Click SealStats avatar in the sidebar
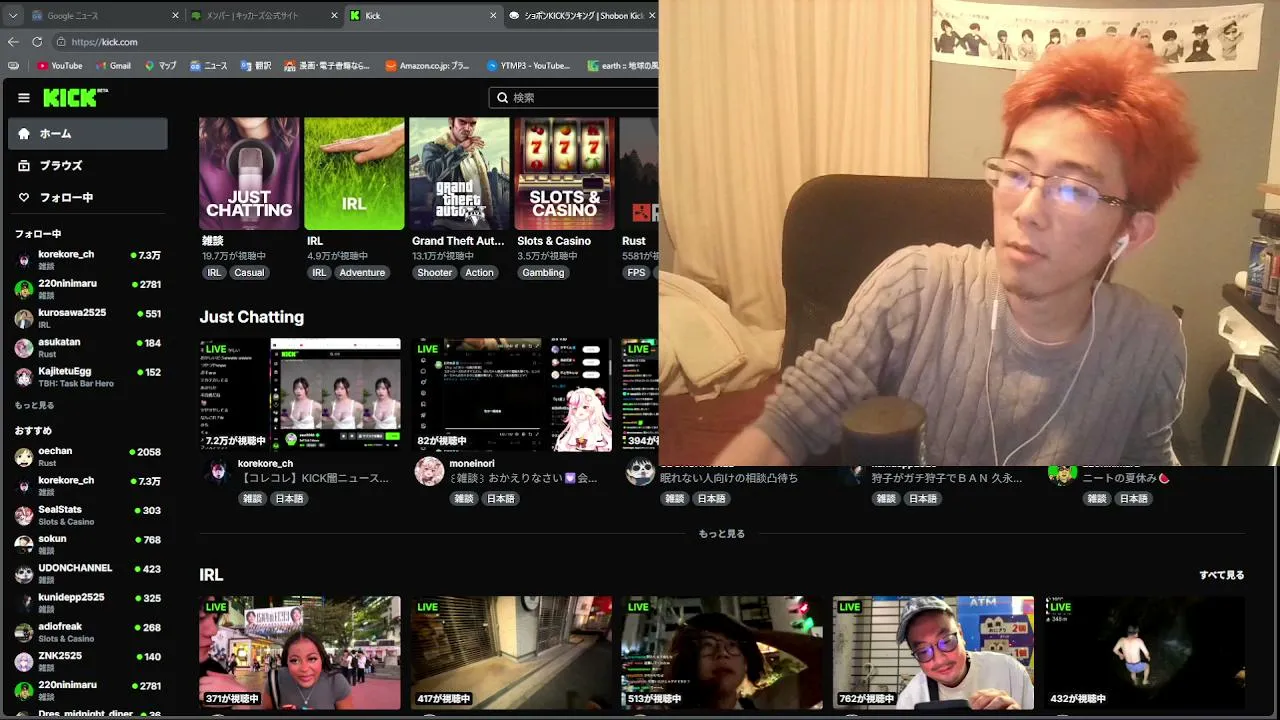Viewport: 1280px width, 720px height. pos(24,515)
